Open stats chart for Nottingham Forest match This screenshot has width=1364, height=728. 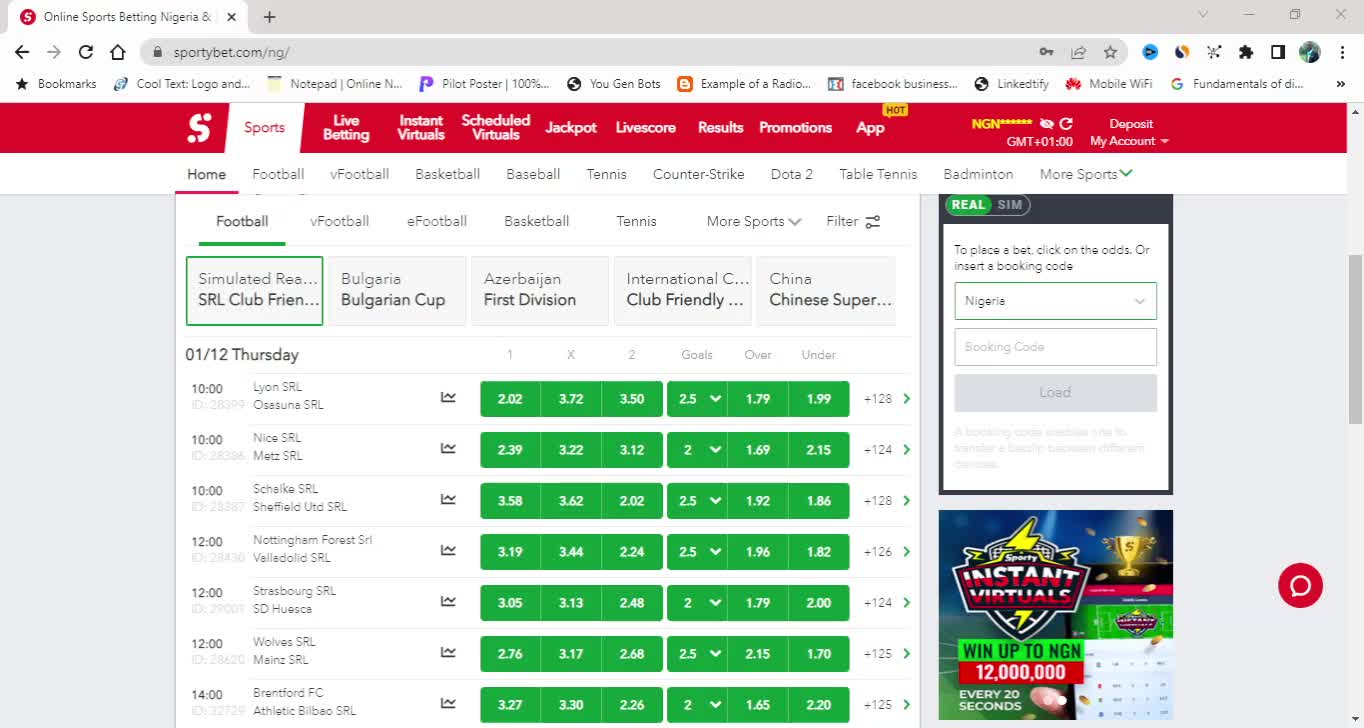pyautogui.click(x=448, y=551)
